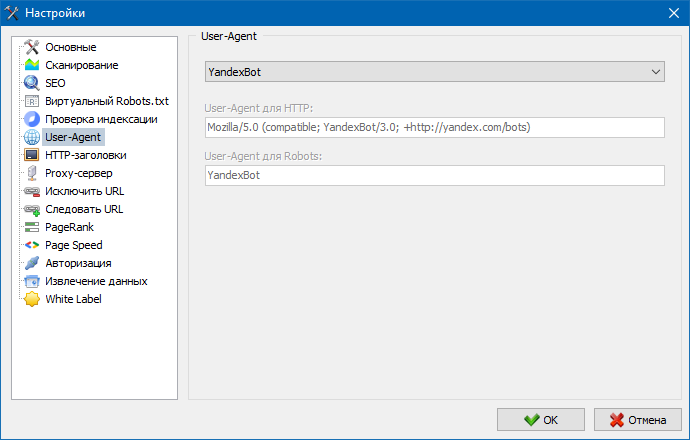This screenshot has height=440, width=690.
Task: Click the User-Agent для Robots field
Action: click(x=435, y=176)
